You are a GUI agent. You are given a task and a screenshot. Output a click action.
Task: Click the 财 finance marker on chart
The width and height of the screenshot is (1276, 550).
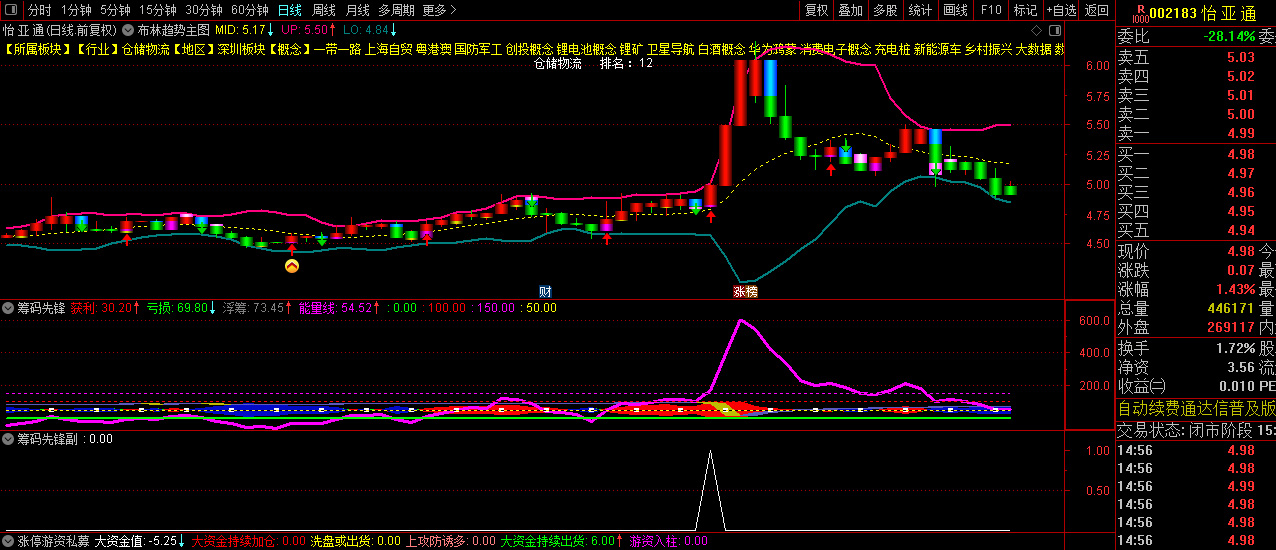[546, 291]
